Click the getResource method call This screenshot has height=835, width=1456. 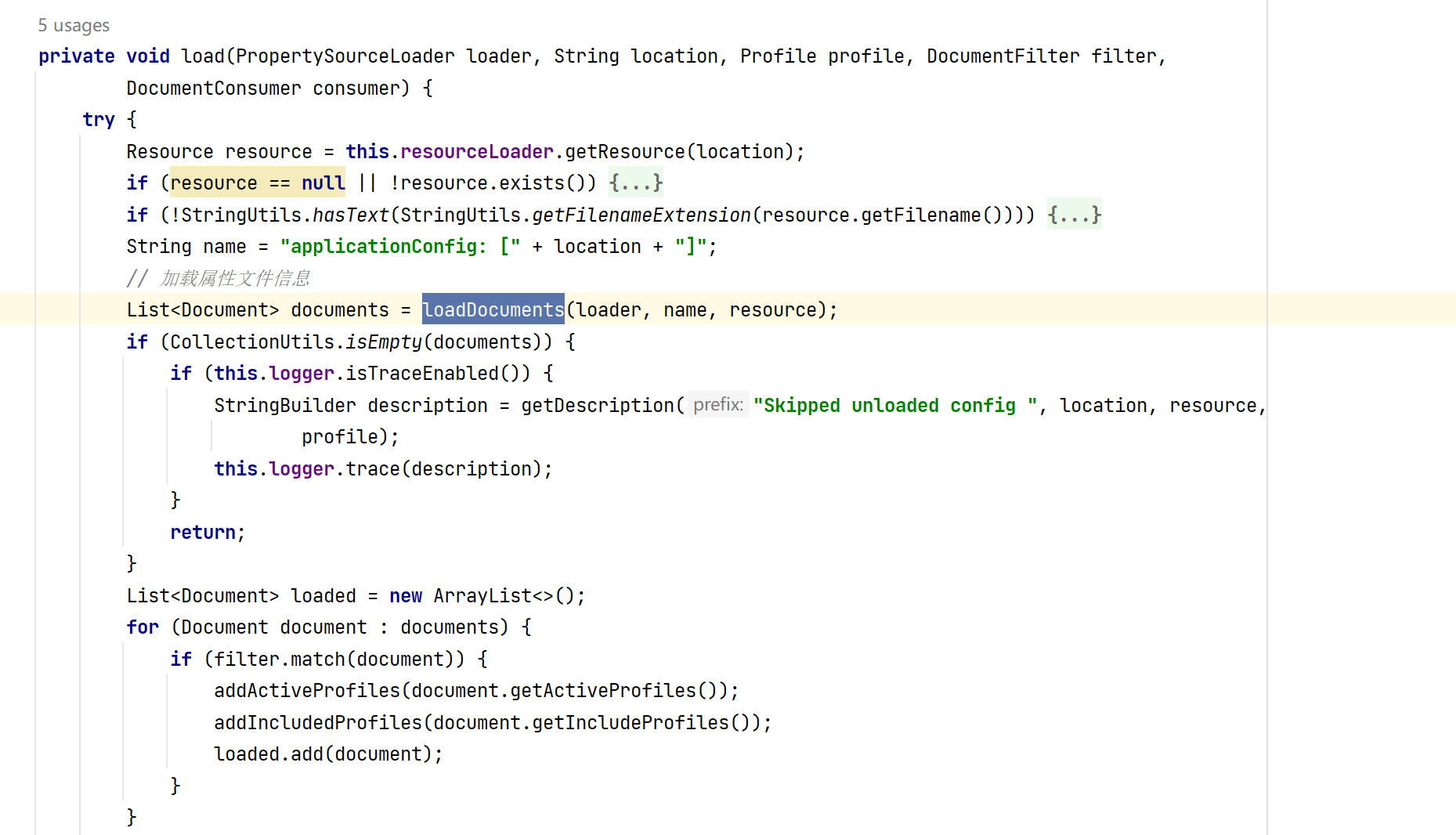pos(625,151)
